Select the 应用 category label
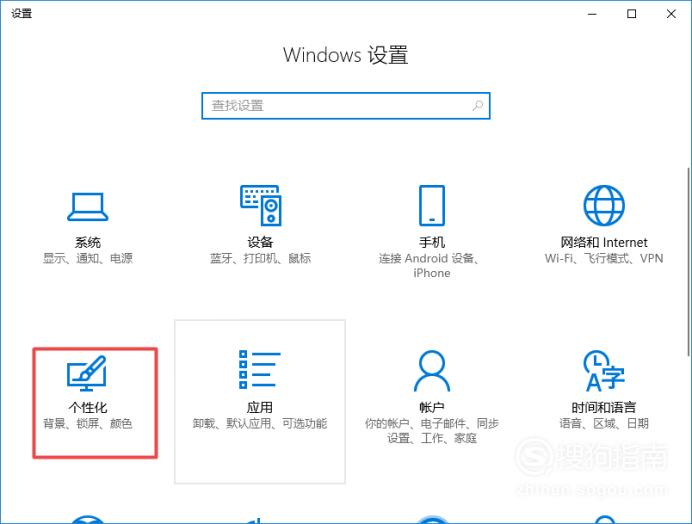The image size is (692, 524). [260, 407]
